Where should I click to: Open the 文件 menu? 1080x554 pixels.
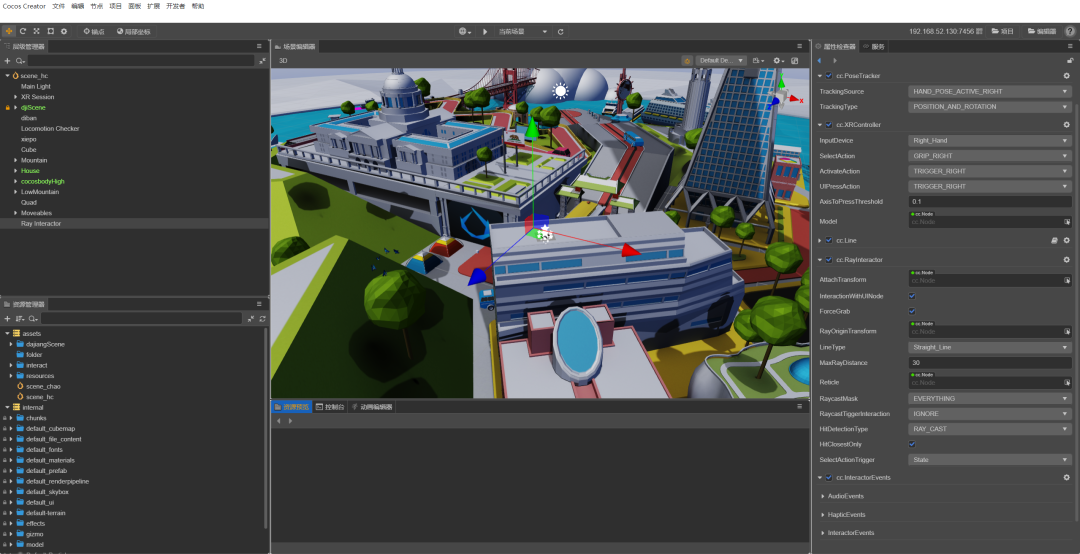coord(59,6)
